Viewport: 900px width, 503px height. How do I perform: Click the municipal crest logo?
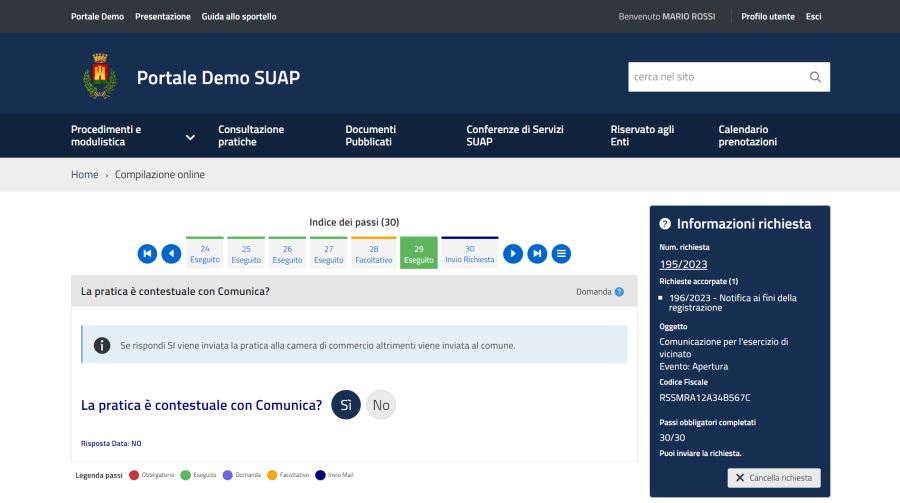tap(99, 77)
